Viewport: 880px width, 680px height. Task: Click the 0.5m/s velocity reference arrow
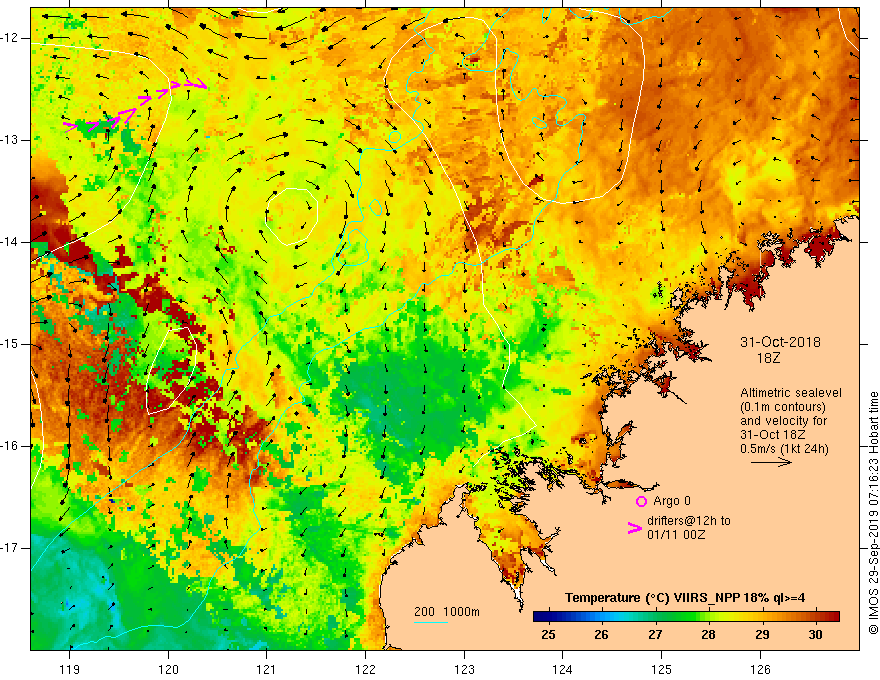[771, 462]
